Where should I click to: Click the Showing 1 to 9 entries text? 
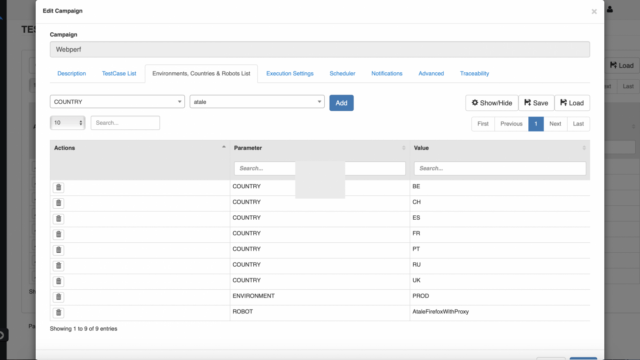83,329
